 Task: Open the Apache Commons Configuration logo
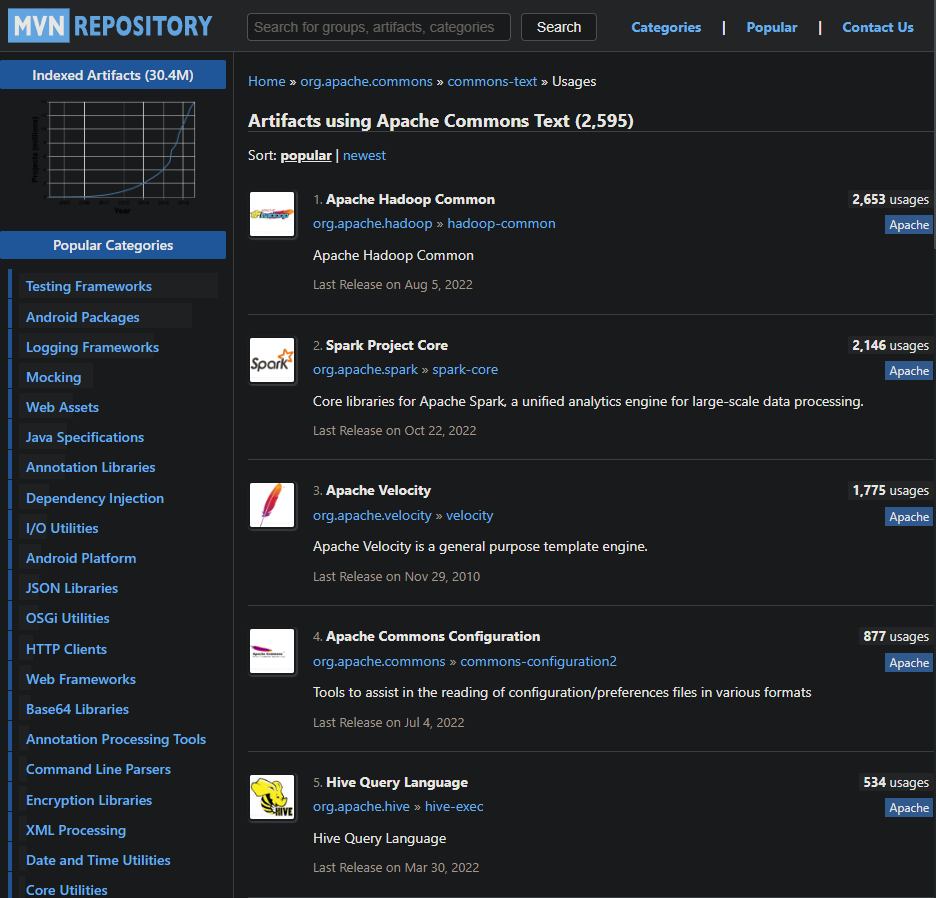(x=272, y=651)
